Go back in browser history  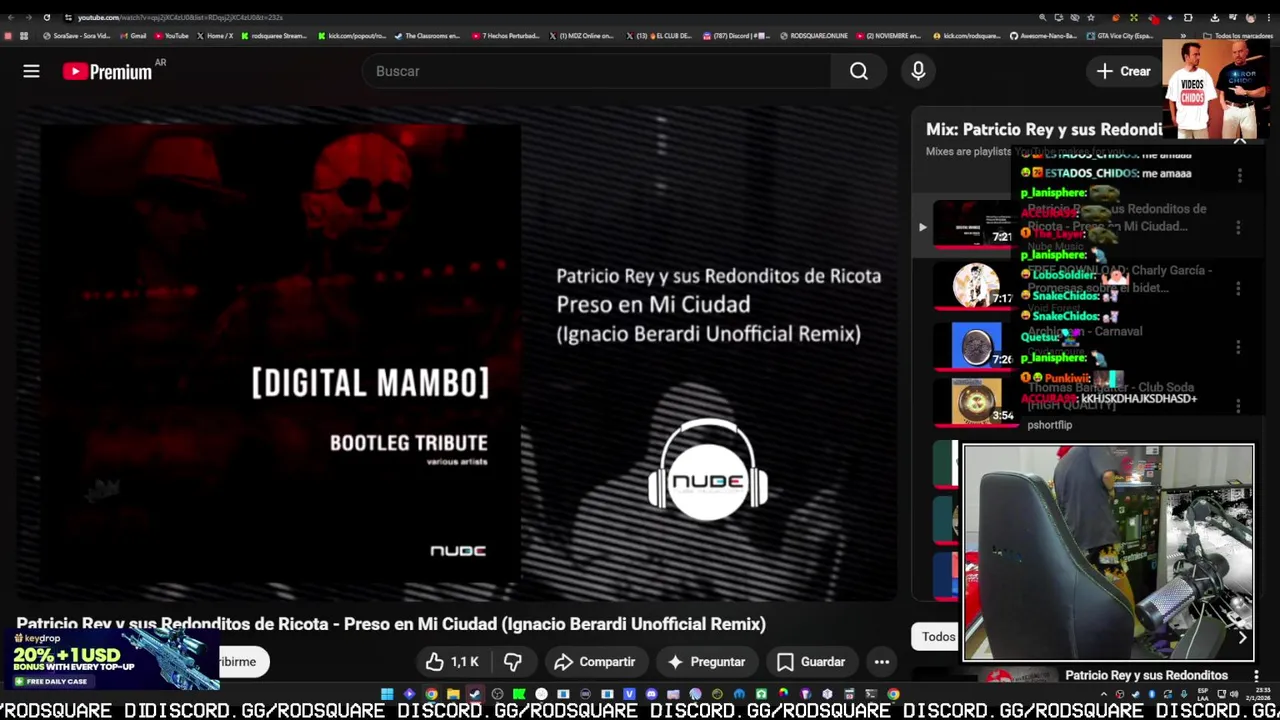pos(9,17)
